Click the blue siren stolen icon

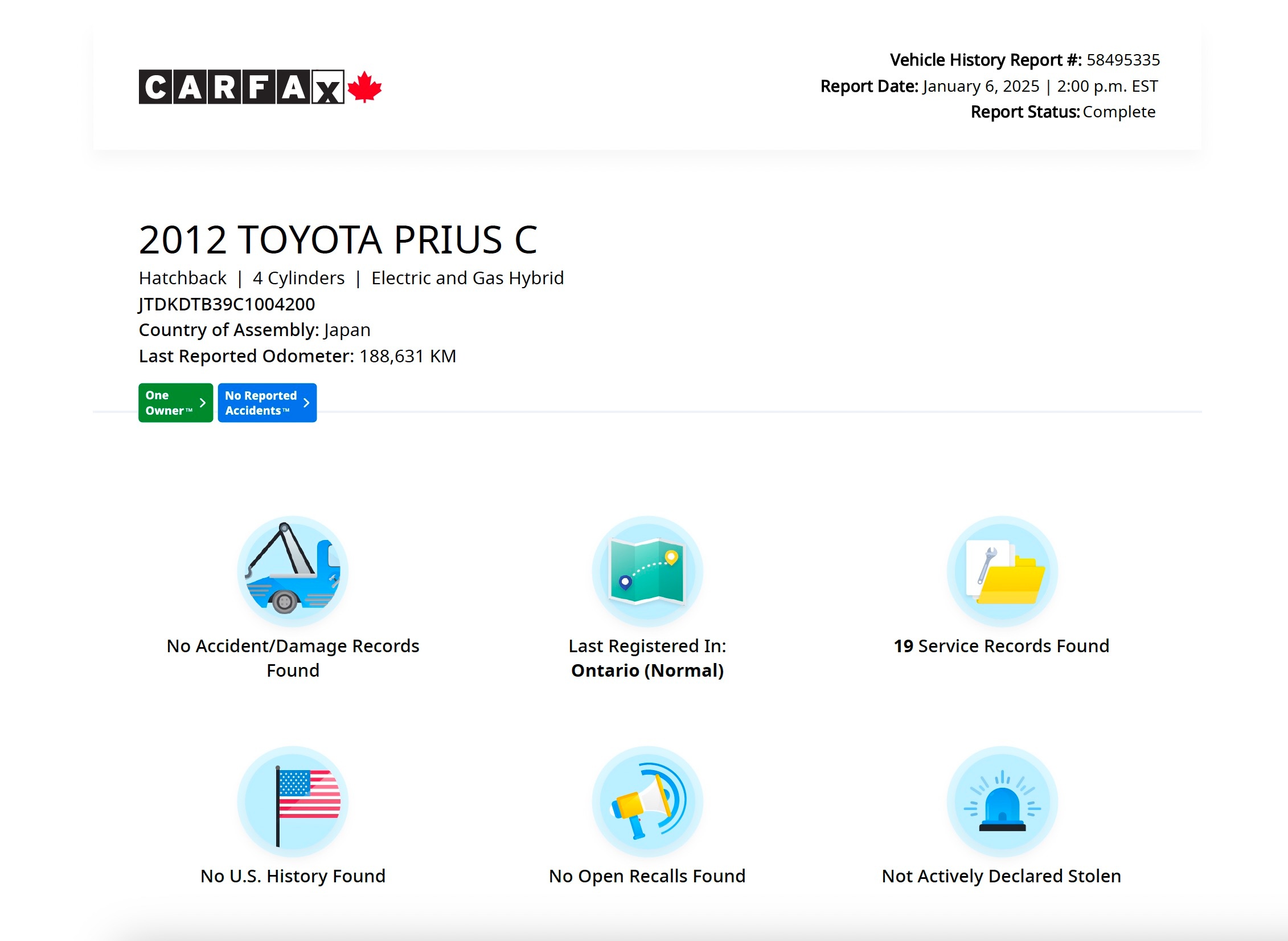[1002, 801]
